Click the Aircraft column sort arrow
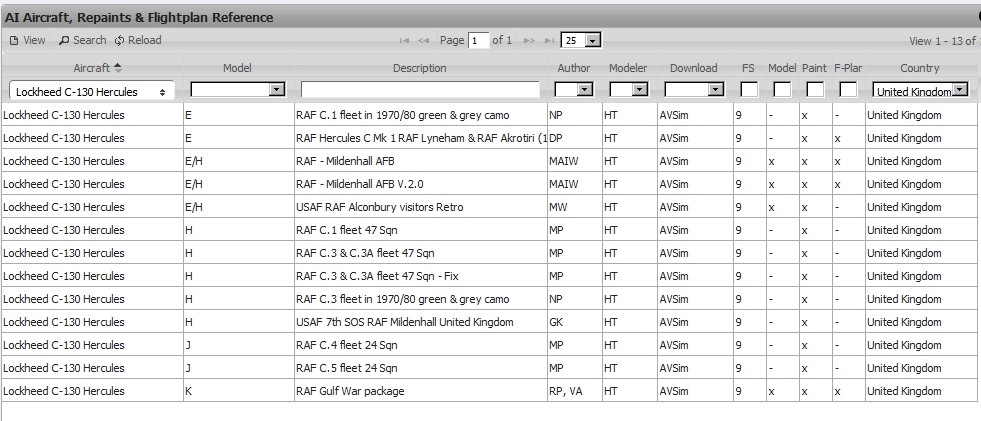This screenshot has width=981, height=421. [119, 68]
